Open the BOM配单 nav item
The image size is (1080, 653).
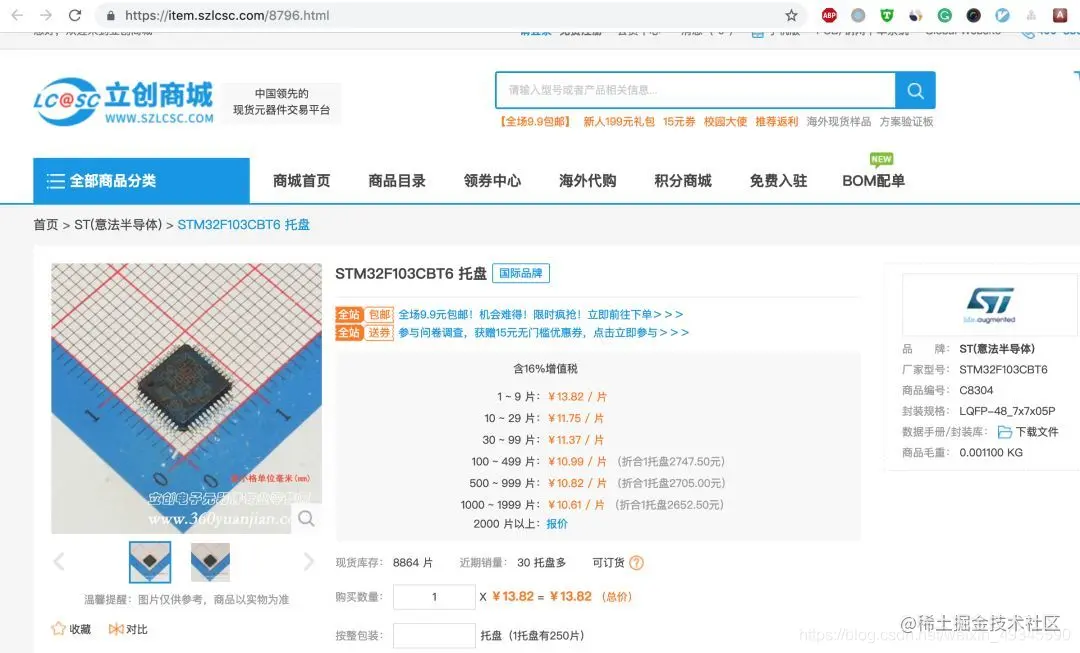(x=873, y=180)
